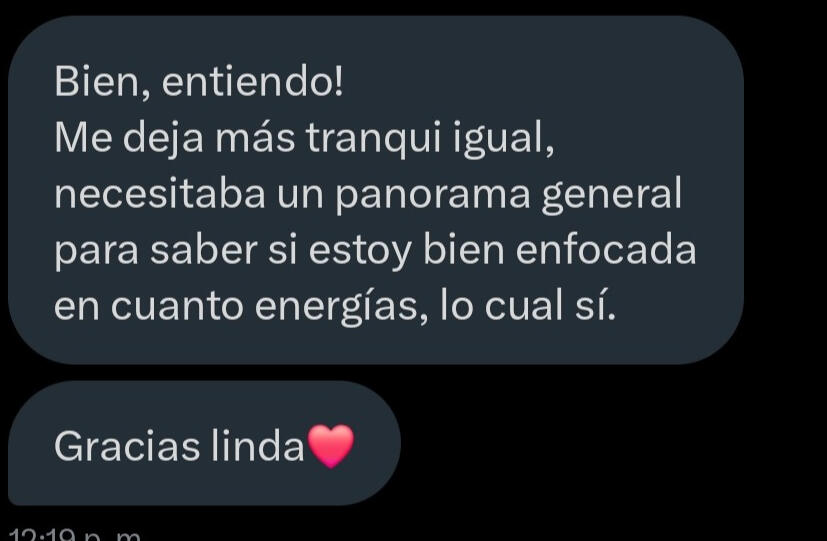Click the word 'linda' beside the heart
The image size is (827, 541).
point(258,447)
